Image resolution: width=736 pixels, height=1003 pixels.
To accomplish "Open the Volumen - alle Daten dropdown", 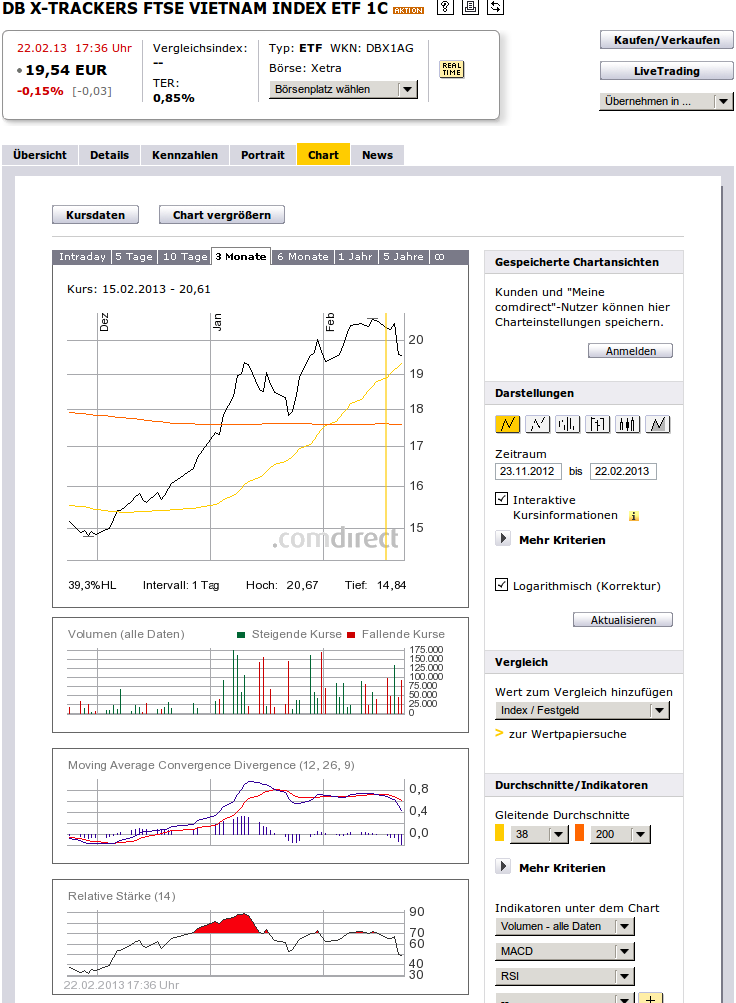I will coord(565,926).
